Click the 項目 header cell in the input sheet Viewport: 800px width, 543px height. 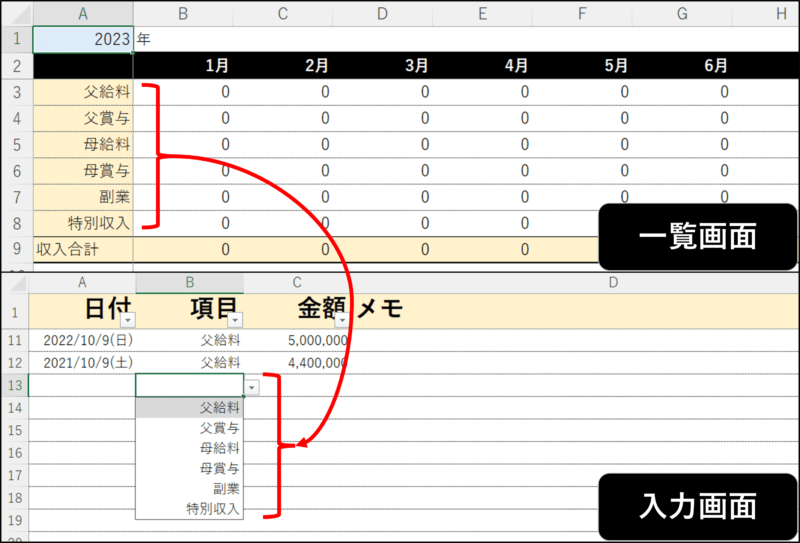coord(190,311)
